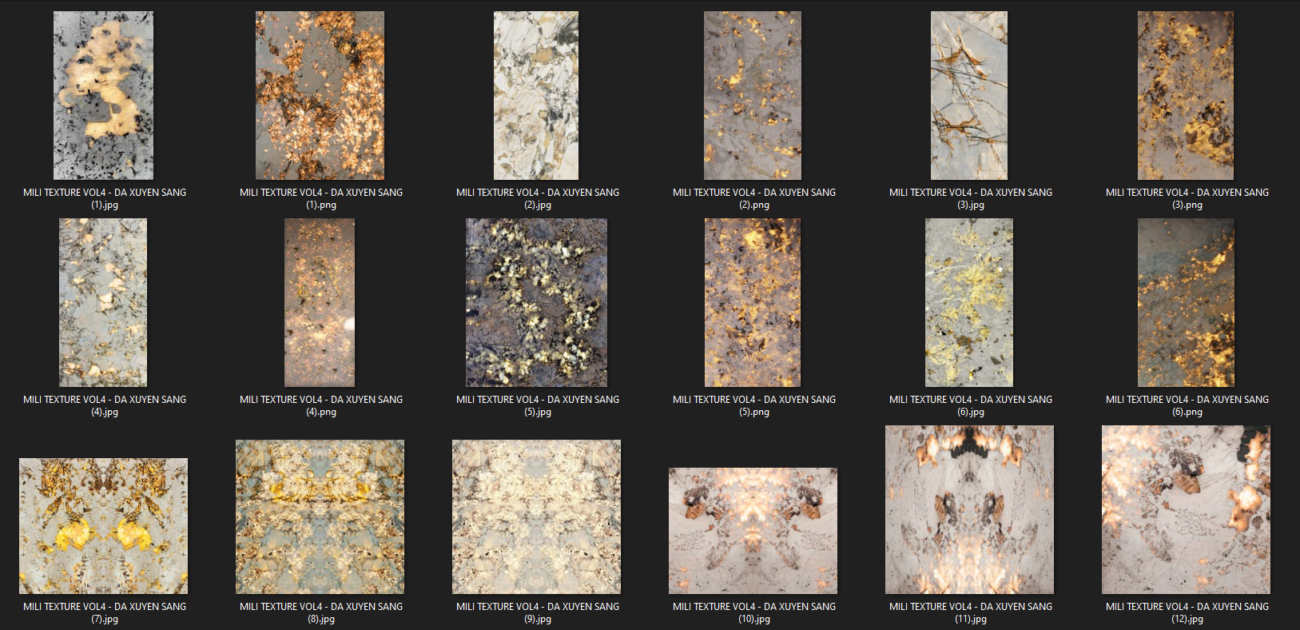Select thumbnail of DA XUYEN SANG (1).png
The image size is (1300, 630).
[320, 96]
